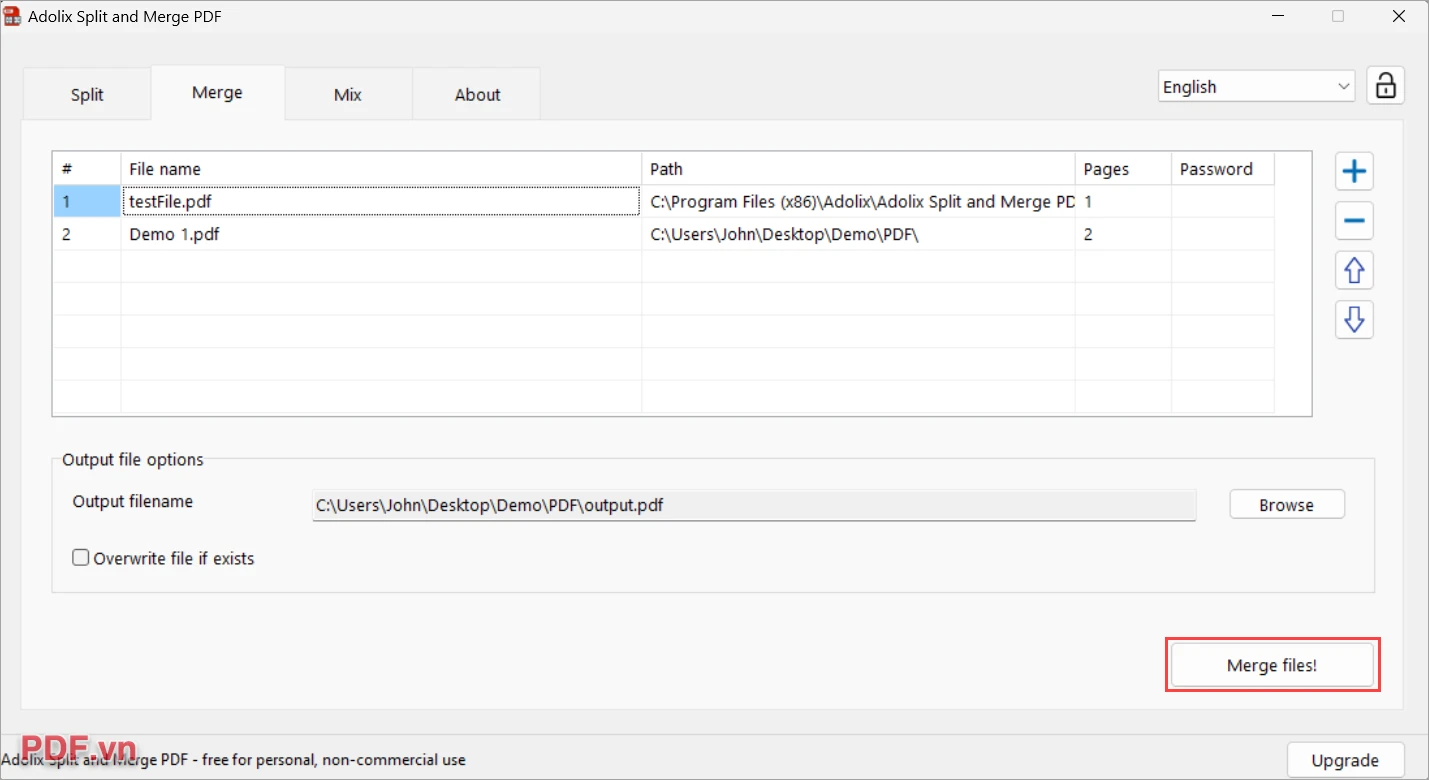Move selected file up with the arrow icon
Viewport: 1429px width, 780px height.
1354,270
